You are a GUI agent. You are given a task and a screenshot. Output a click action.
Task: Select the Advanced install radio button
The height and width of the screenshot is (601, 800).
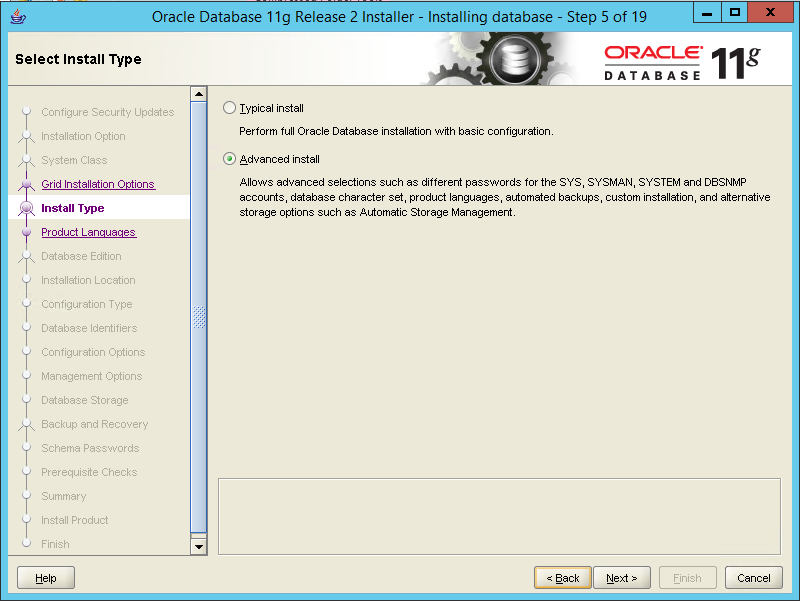coord(230,159)
